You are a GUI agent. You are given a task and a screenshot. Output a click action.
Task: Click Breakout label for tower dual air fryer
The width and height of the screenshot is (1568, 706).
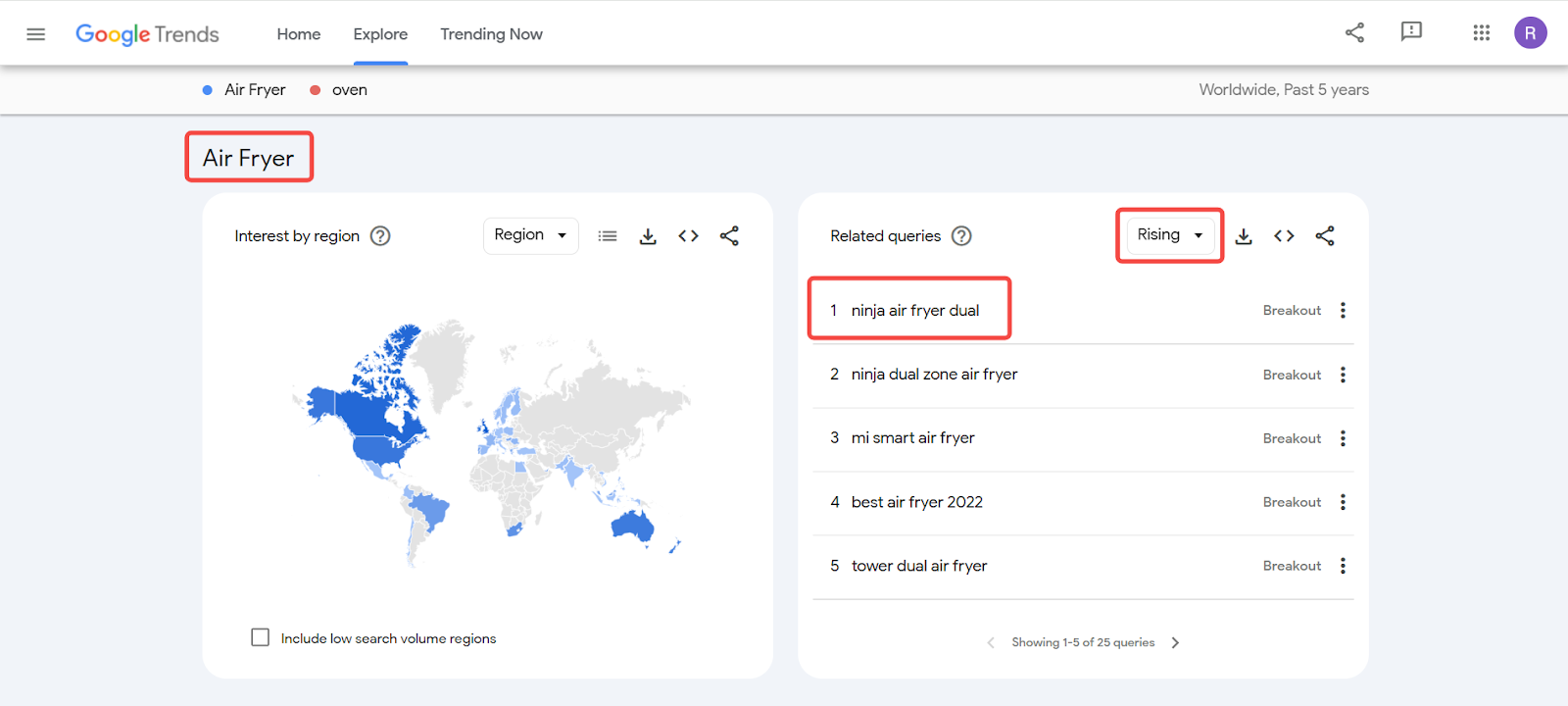click(1292, 566)
